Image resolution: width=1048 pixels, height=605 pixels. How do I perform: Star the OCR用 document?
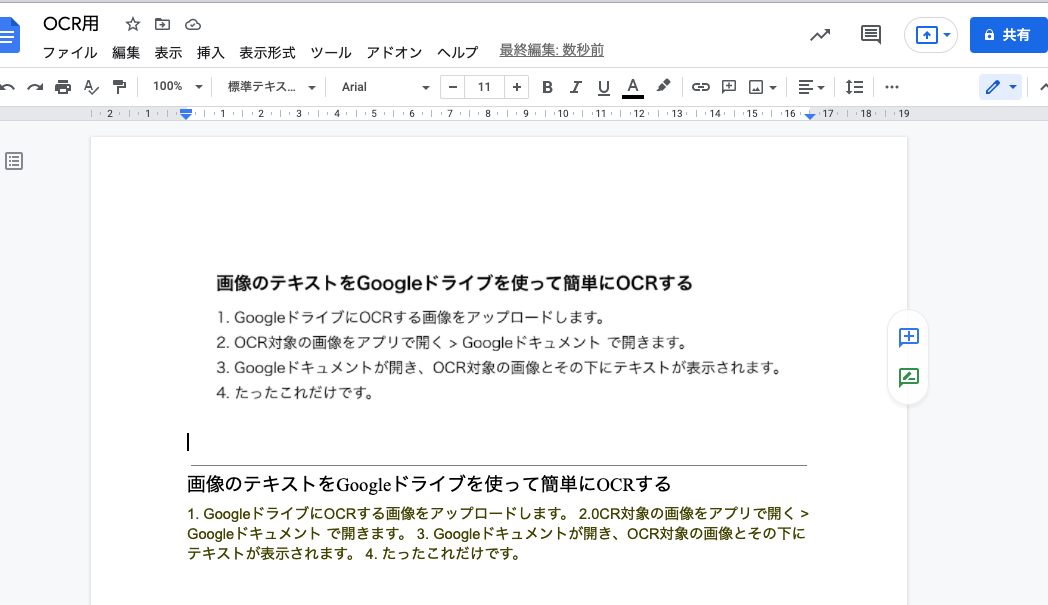(133, 25)
